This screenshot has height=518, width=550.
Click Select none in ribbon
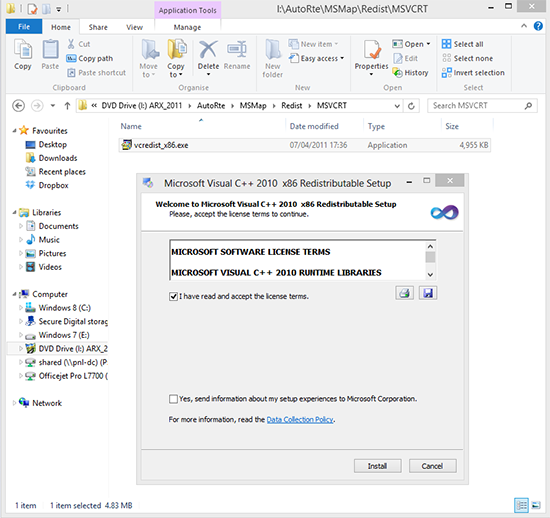tap(467, 58)
